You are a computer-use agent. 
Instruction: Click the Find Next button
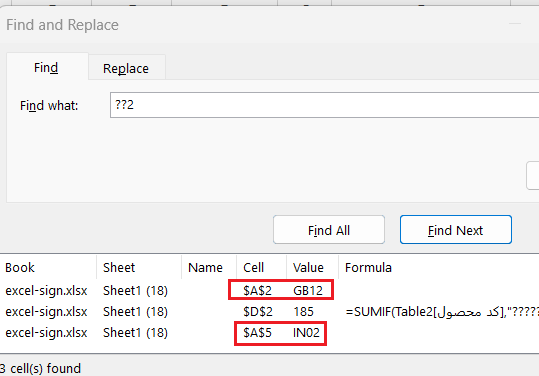point(456,230)
